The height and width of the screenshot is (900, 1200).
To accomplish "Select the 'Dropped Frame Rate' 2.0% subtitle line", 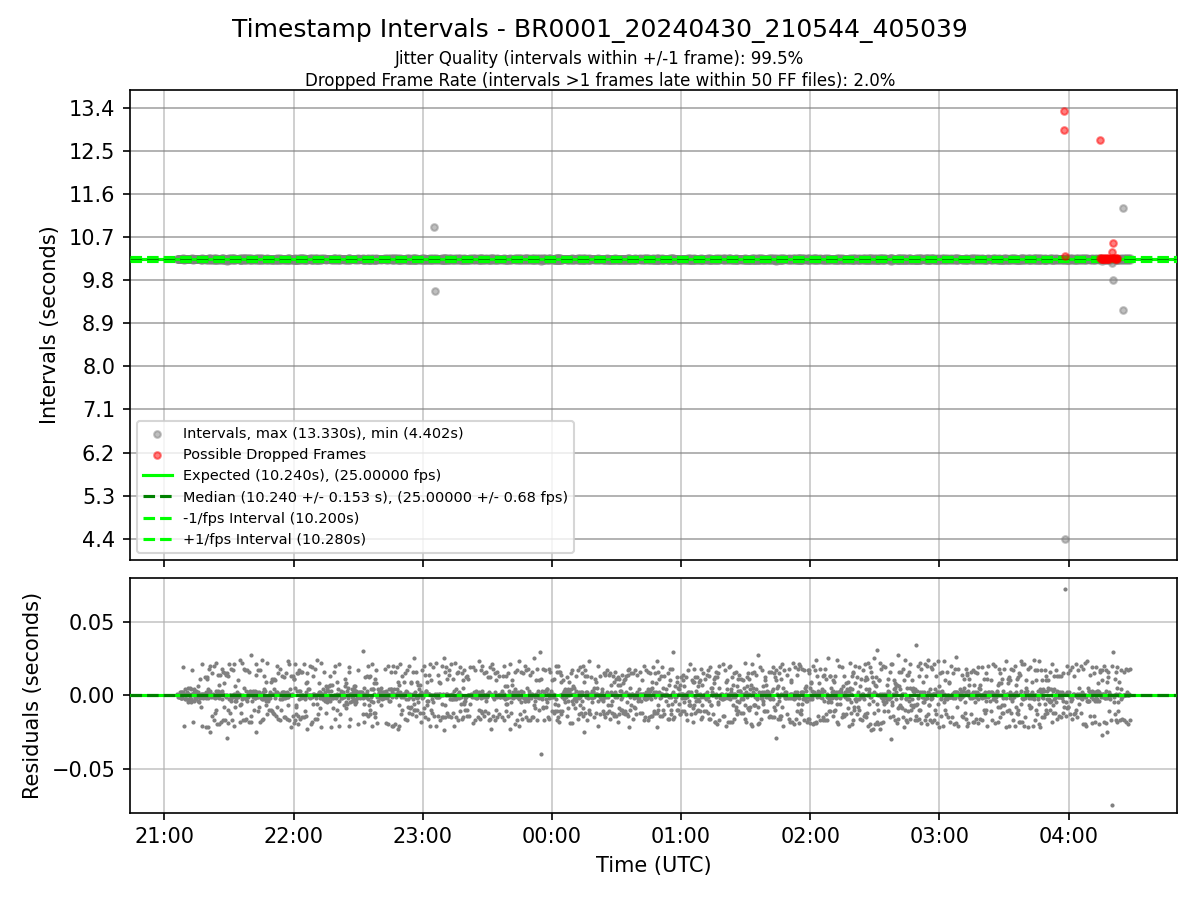I will [x=599, y=79].
